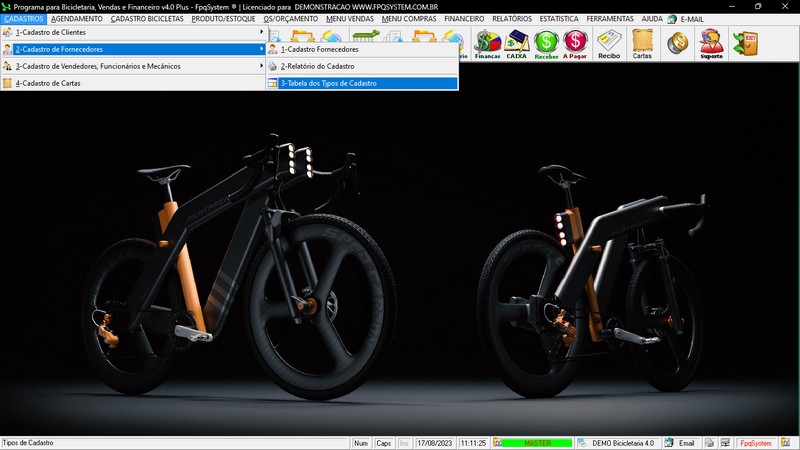Open the FERRAMENTAS menu
The image size is (800, 450).
coord(610,19)
